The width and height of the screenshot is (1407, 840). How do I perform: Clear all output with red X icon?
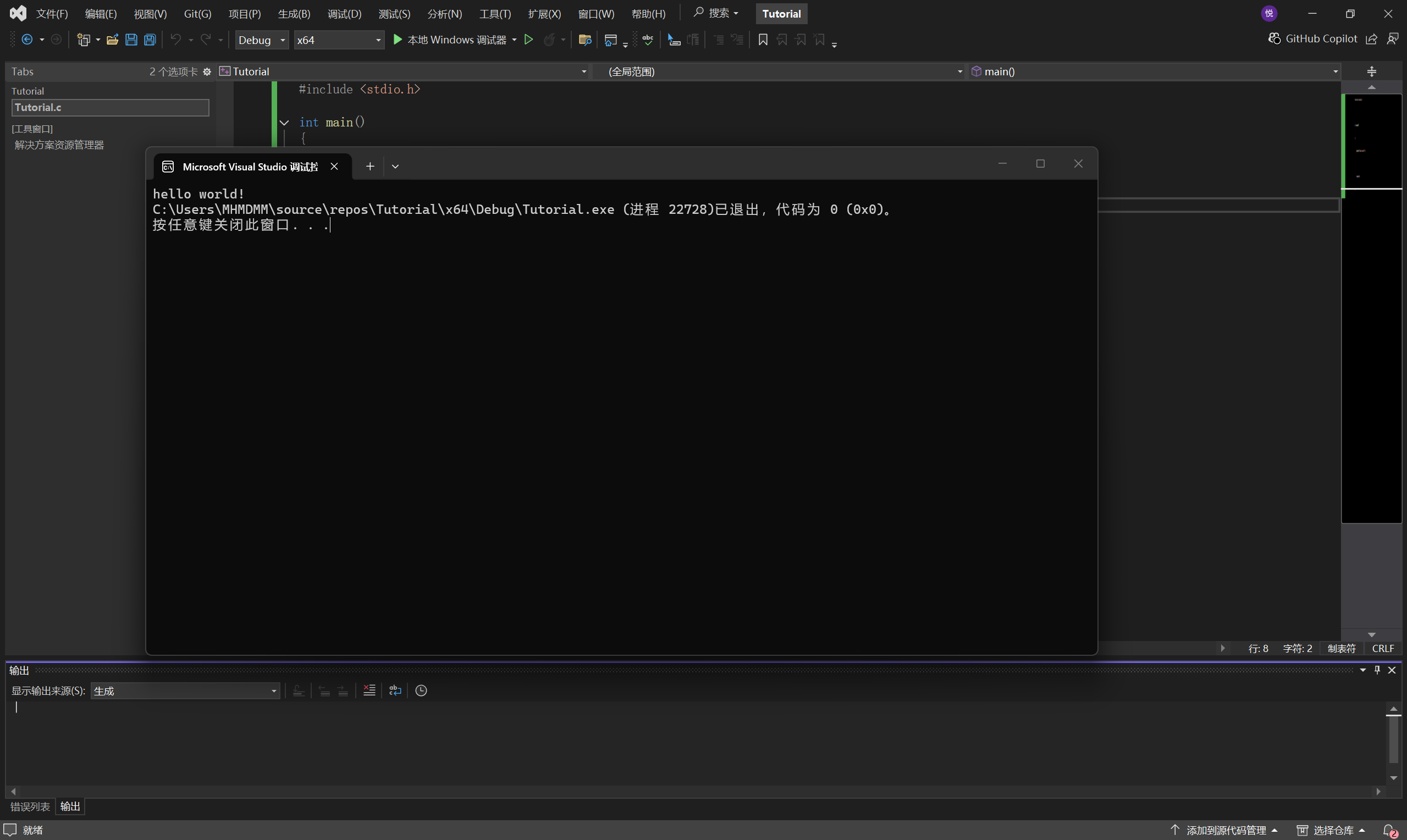coord(369,690)
